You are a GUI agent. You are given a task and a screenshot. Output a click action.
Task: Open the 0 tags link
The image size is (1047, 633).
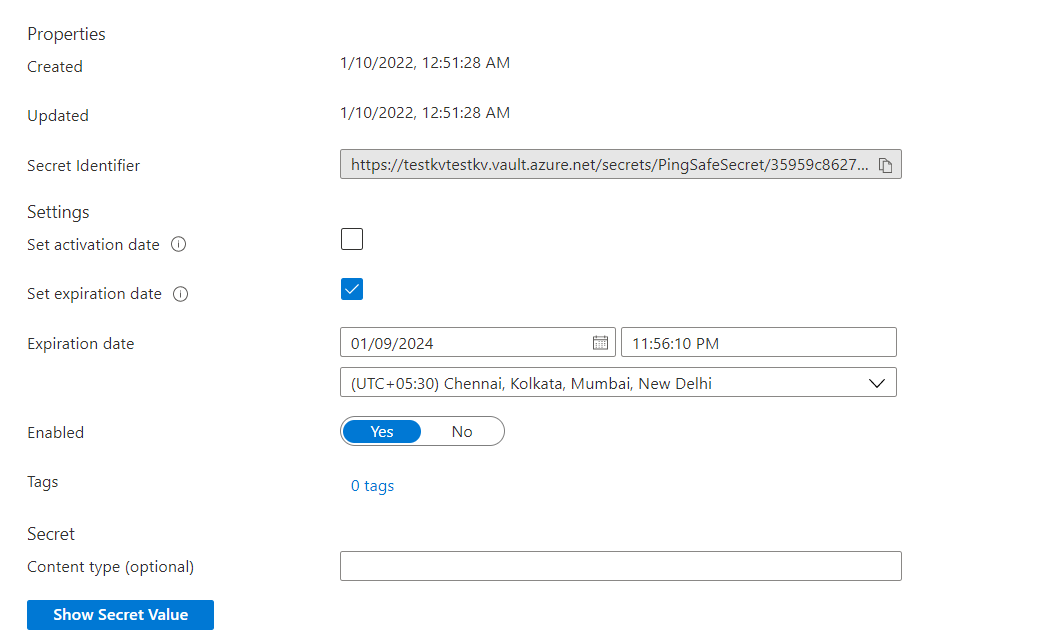pyautogui.click(x=372, y=486)
